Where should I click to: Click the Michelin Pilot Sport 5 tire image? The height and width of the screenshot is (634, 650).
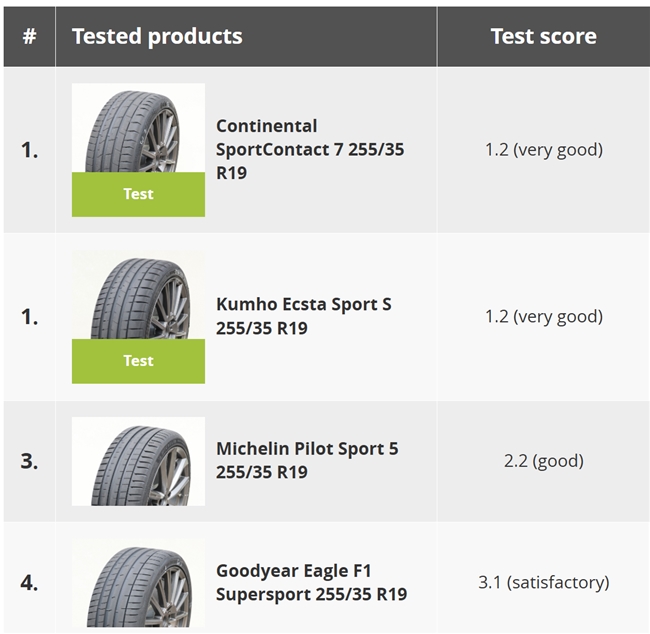[138, 461]
